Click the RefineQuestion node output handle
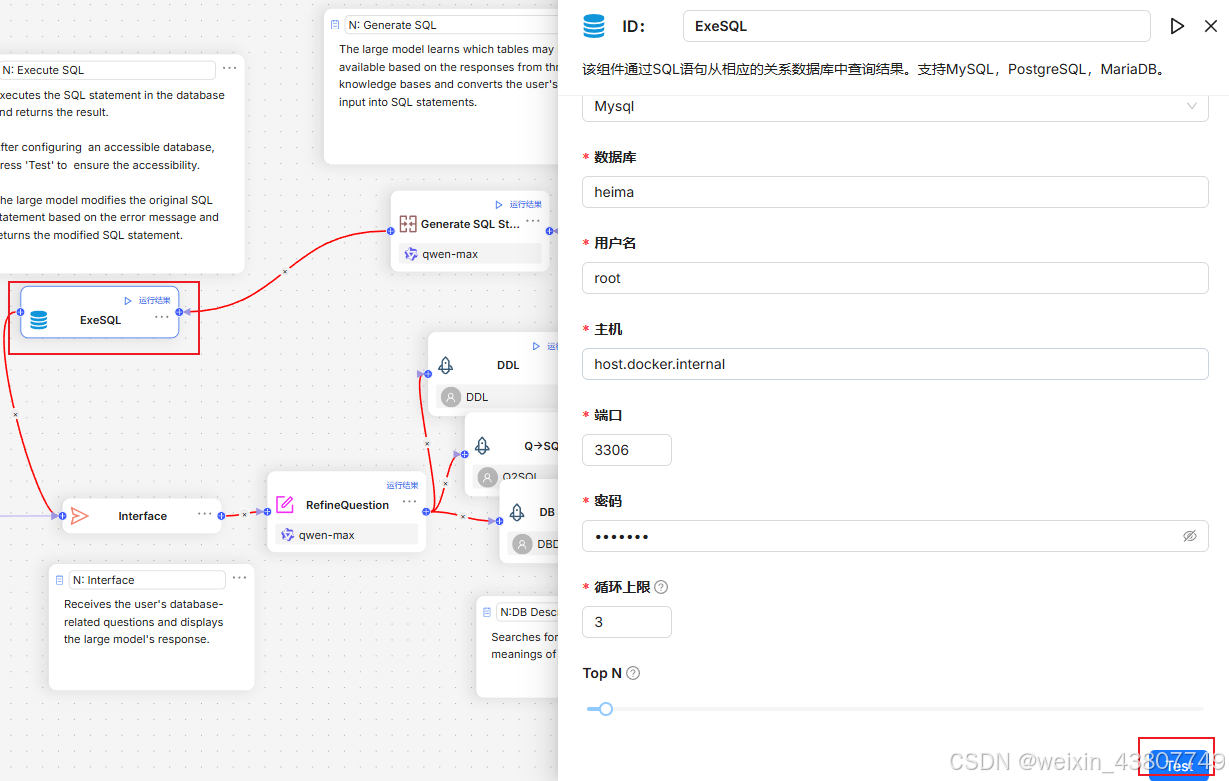The image size is (1229, 781). tap(426, 511)
